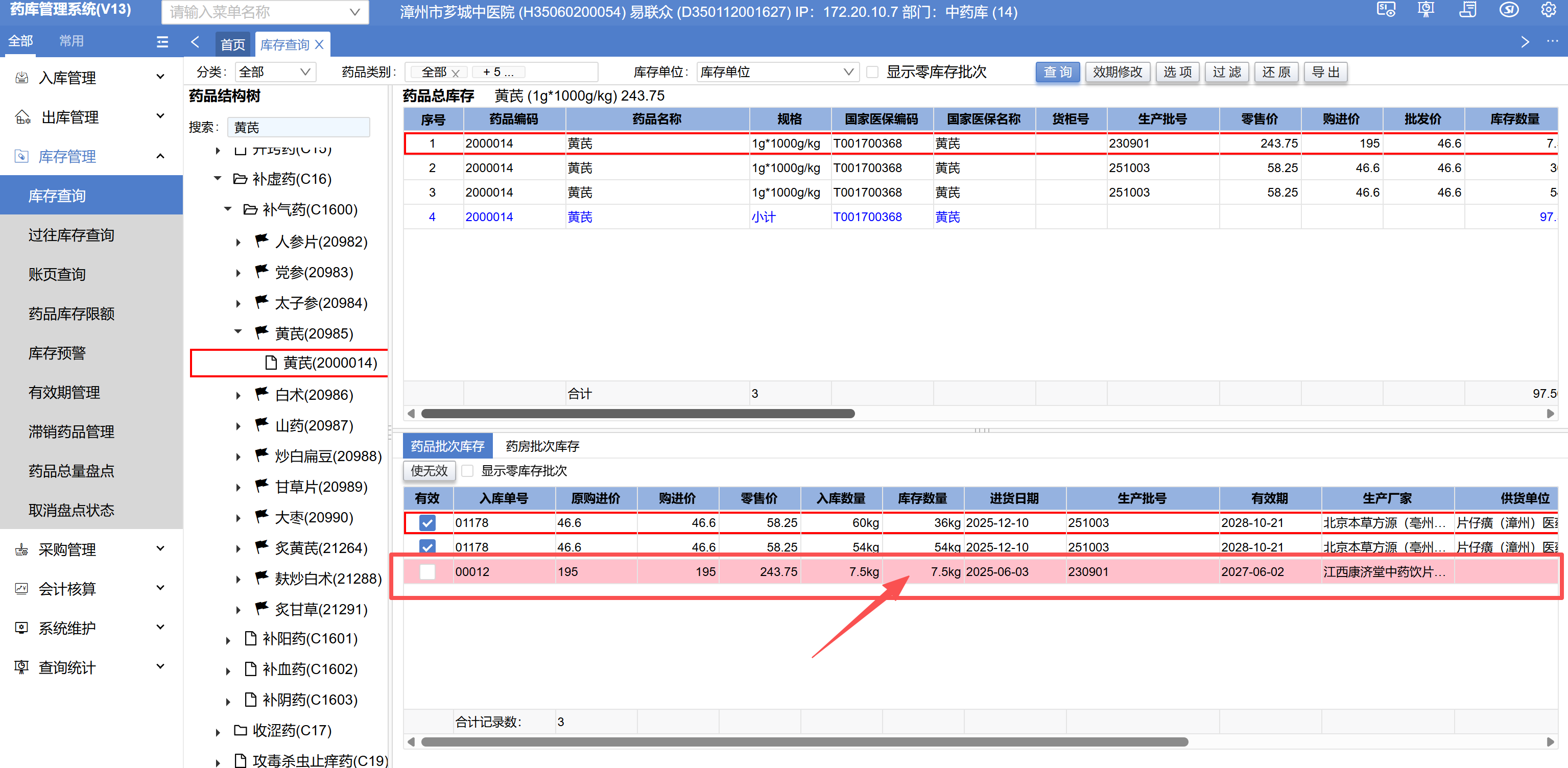
Task: Click the 采购管理 sidebar icon
Action: pos(22,549)
